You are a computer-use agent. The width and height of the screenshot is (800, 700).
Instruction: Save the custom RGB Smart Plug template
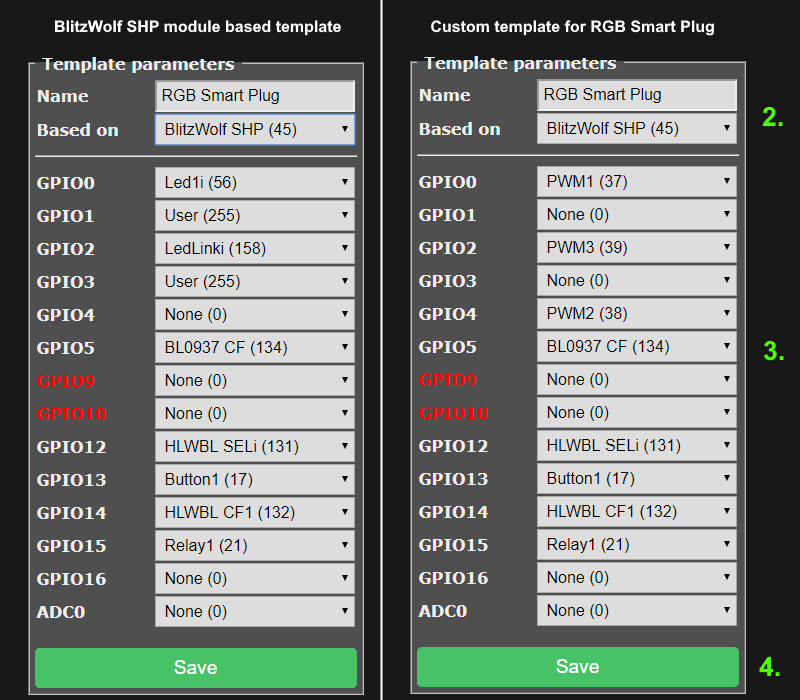coord(577,667)
